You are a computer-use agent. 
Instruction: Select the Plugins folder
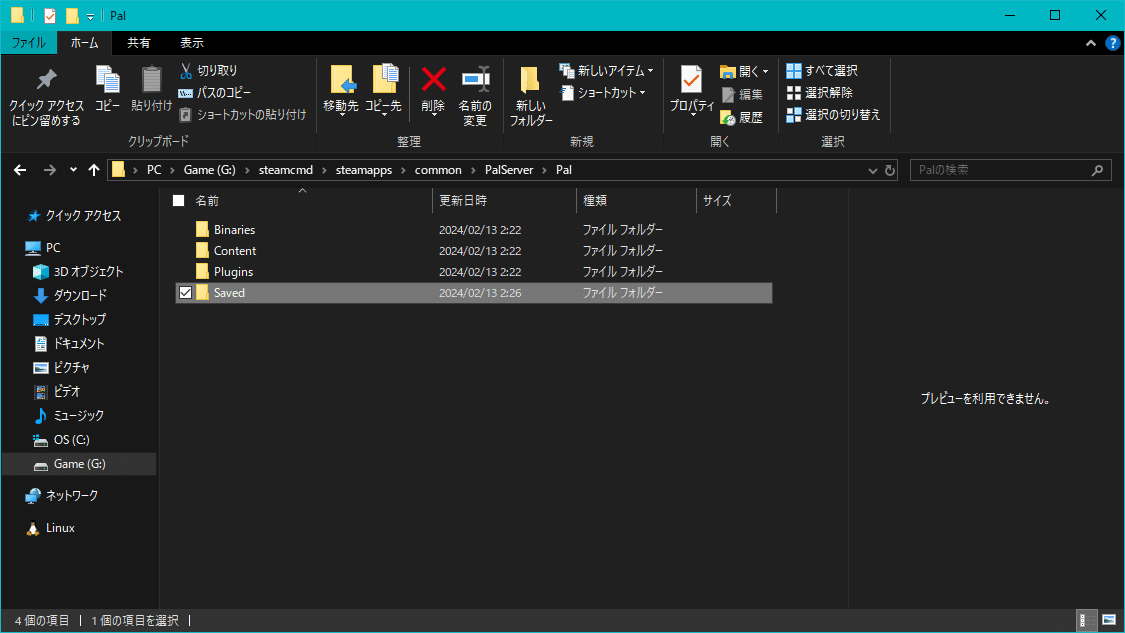tap(474, 271)
